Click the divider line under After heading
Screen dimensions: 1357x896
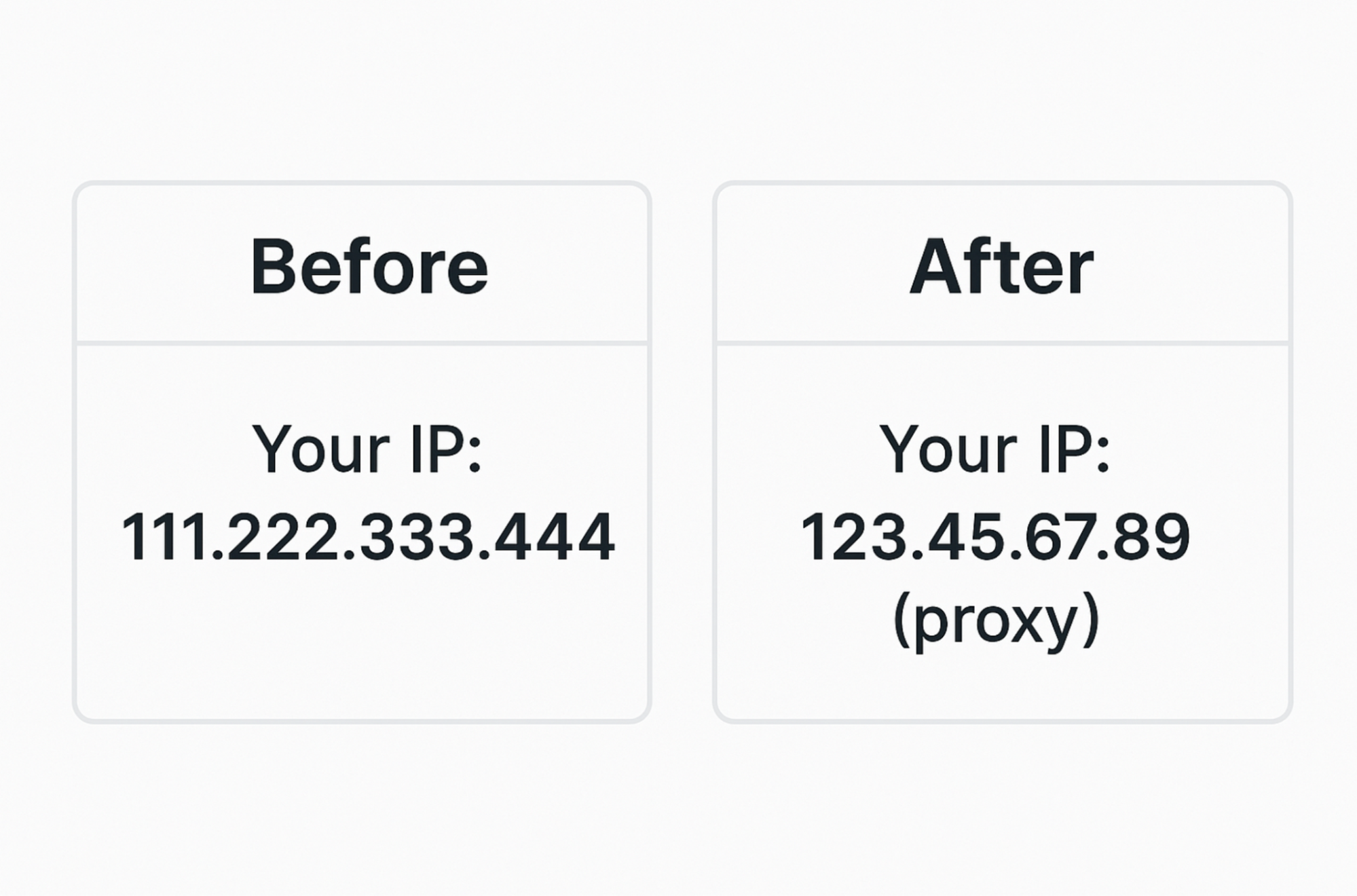click(1003, 343)
